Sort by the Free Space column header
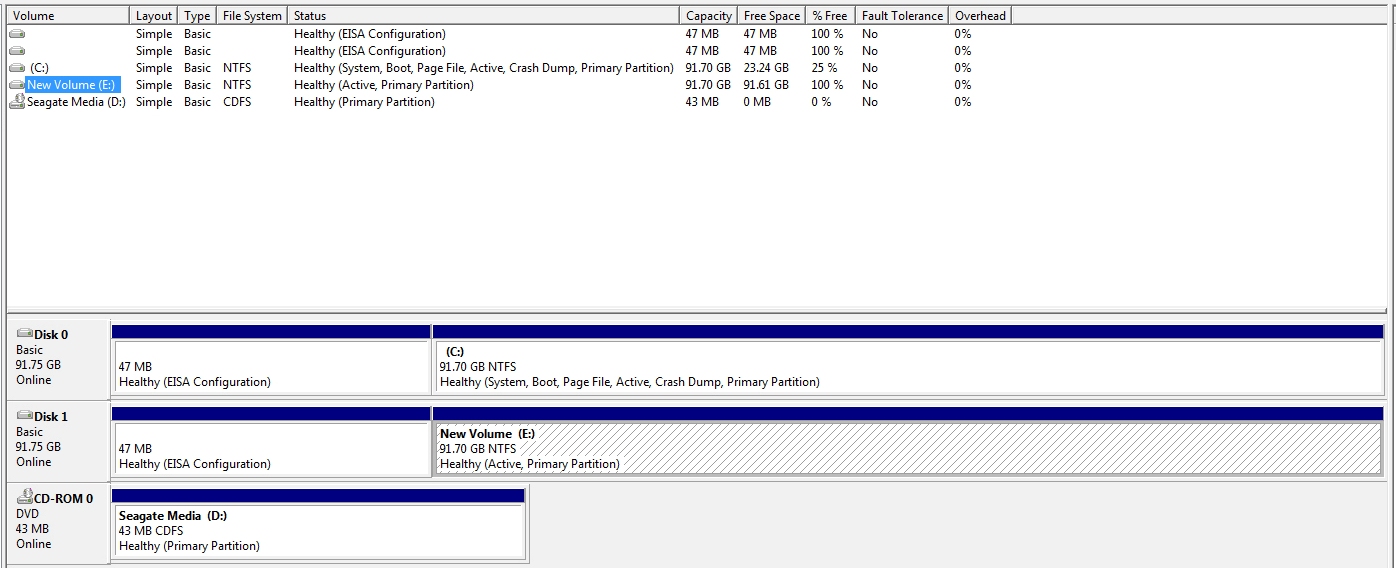 [x=772, y=16]
